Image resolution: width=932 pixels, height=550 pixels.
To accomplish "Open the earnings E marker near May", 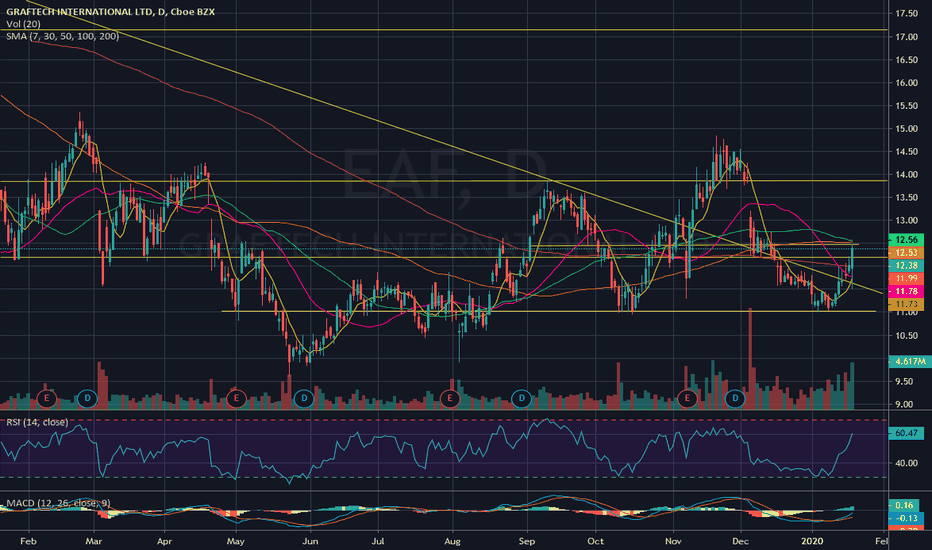I will point(236,398).
